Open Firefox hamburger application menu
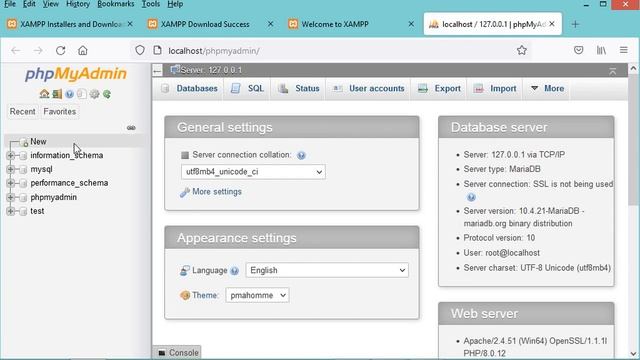 (624, 50)
